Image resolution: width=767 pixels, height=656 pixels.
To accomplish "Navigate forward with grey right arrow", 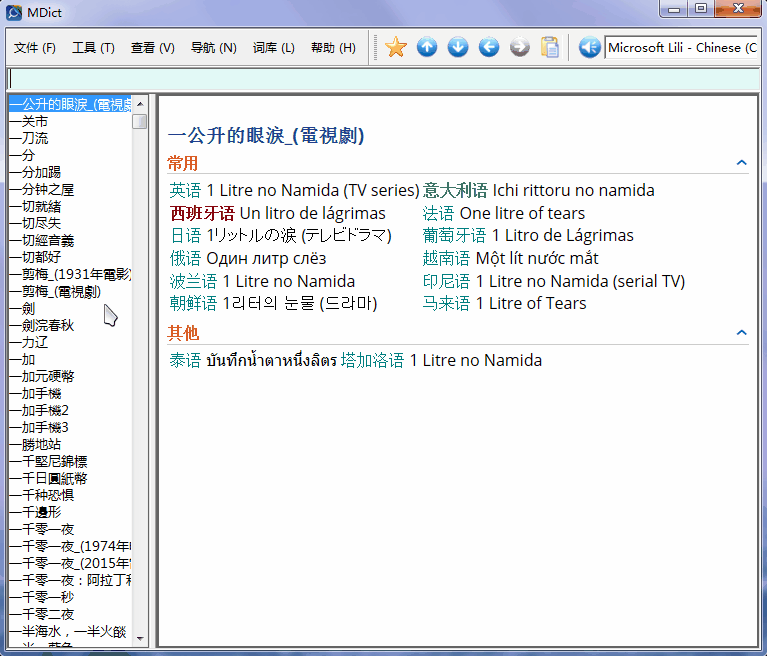I will [519, 47].
